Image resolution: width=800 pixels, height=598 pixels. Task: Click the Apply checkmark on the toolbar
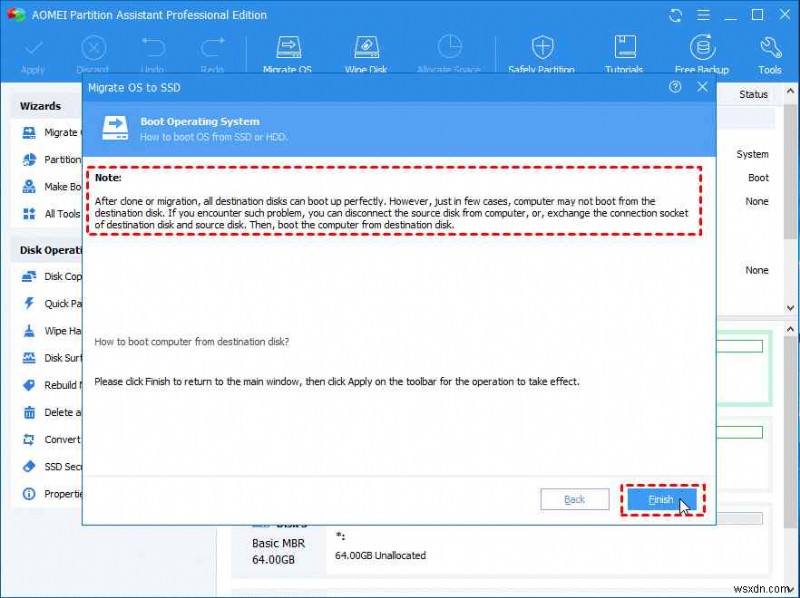click(x=33, y=50)
